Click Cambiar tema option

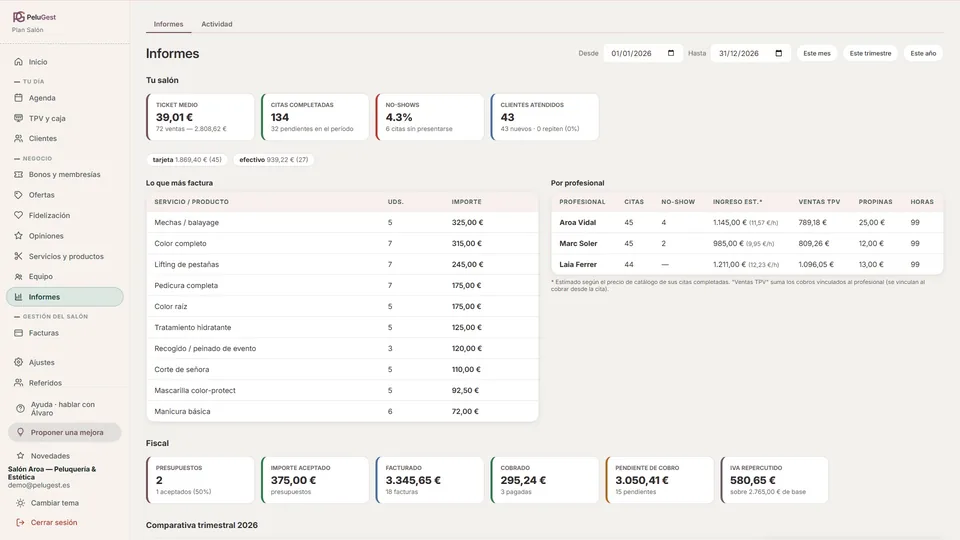click(x=54, y=503)
